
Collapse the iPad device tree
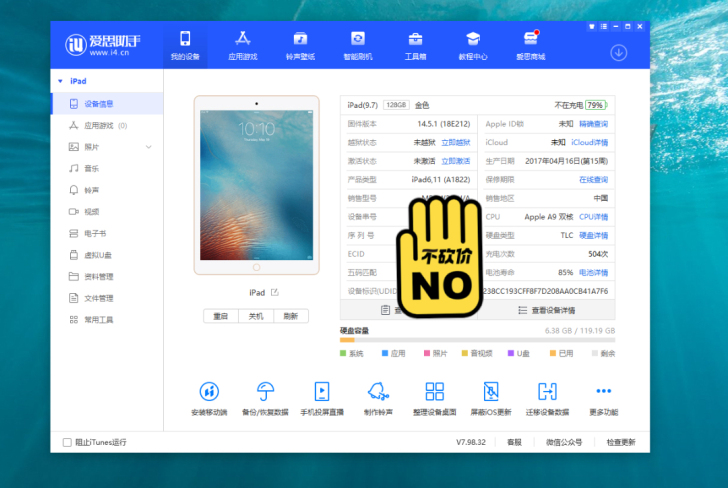click(x=60, y=81)
